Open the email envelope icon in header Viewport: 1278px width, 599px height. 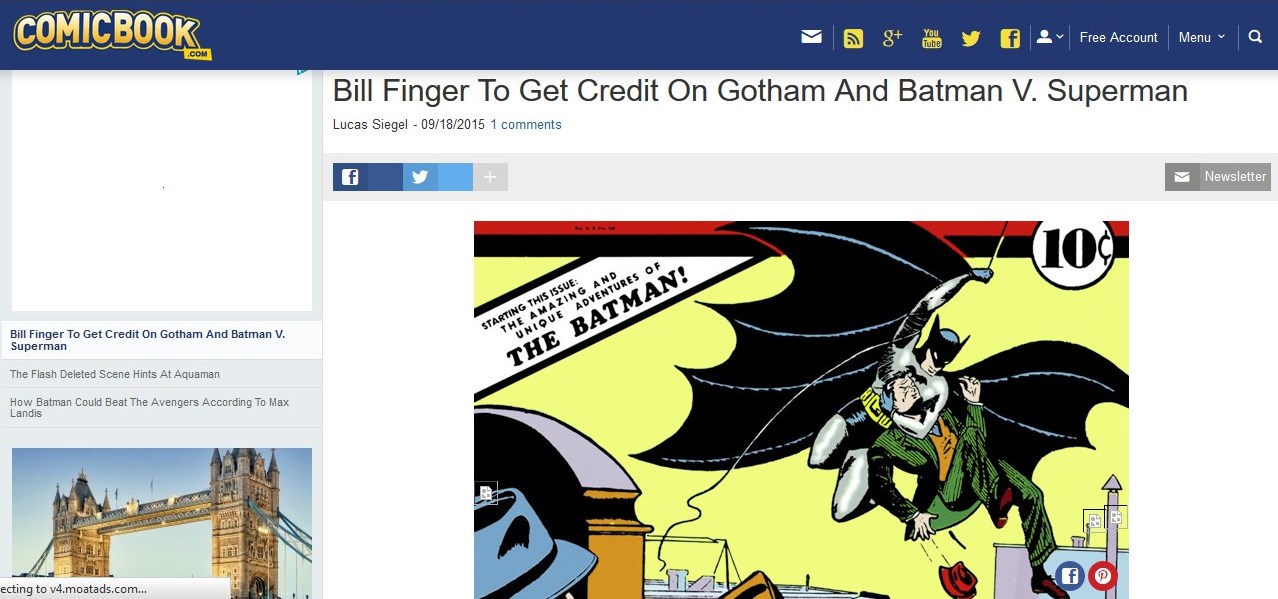[x=812, y=37]
